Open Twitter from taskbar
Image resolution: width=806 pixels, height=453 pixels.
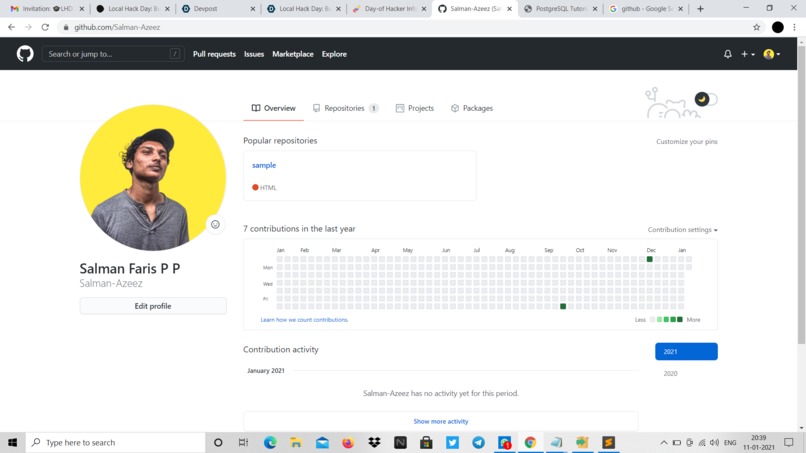[452, 442]
